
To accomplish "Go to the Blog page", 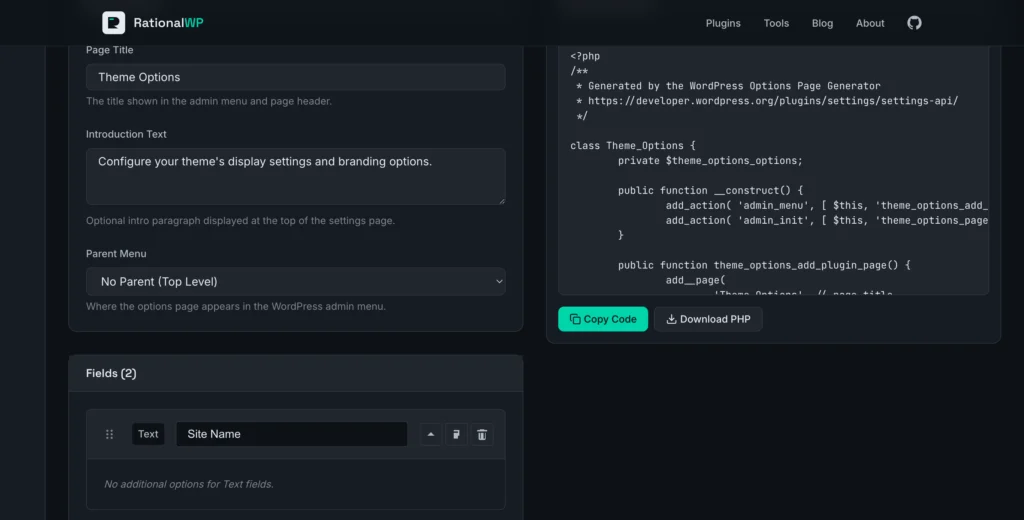I will point(822,23).
